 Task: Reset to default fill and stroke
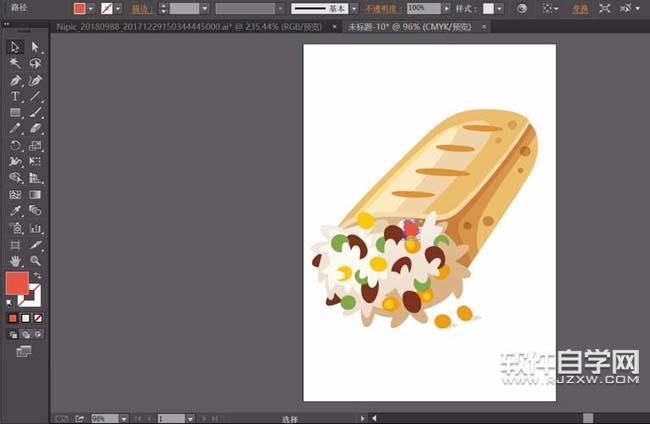coord(10,303)
